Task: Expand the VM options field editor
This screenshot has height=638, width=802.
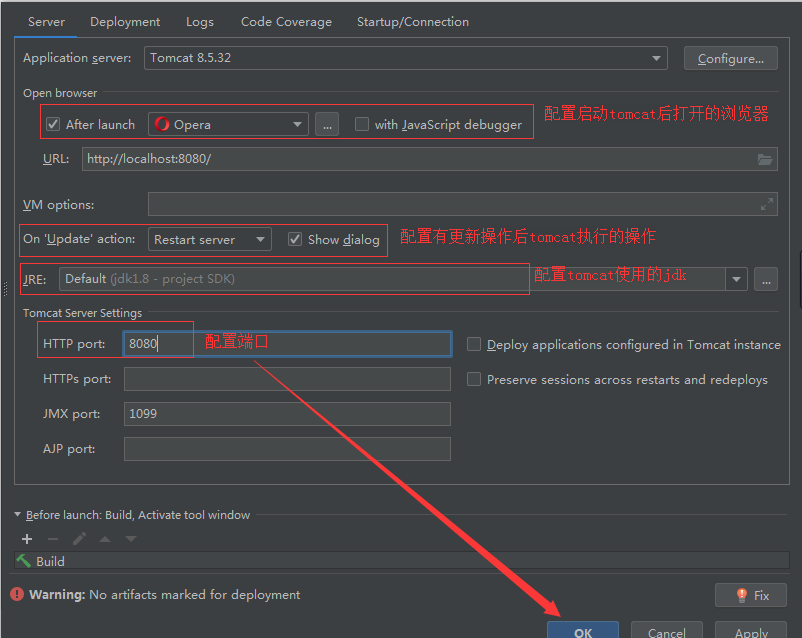Action: [766, 204]
